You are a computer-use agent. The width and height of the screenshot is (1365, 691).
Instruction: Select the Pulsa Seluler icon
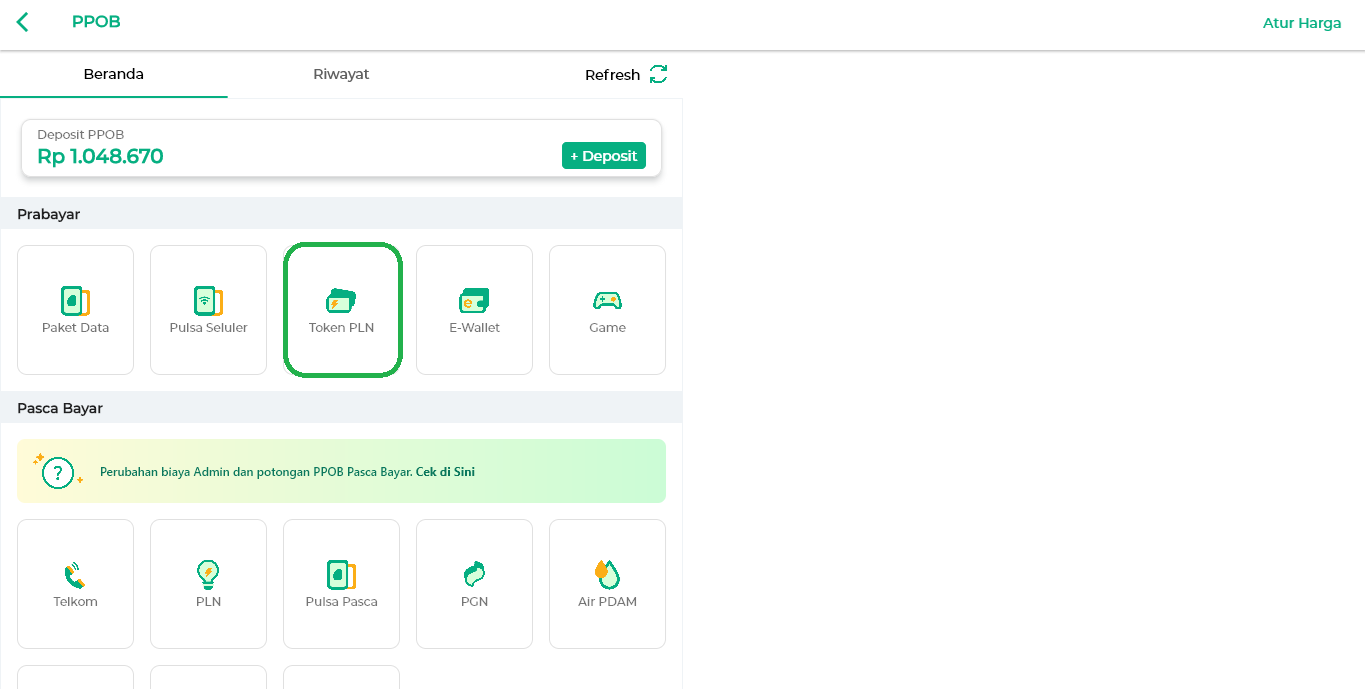[x=208, y=310]
